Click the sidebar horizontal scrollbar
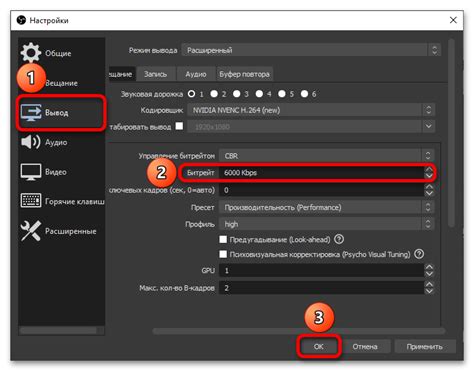 tap(58, 330)
